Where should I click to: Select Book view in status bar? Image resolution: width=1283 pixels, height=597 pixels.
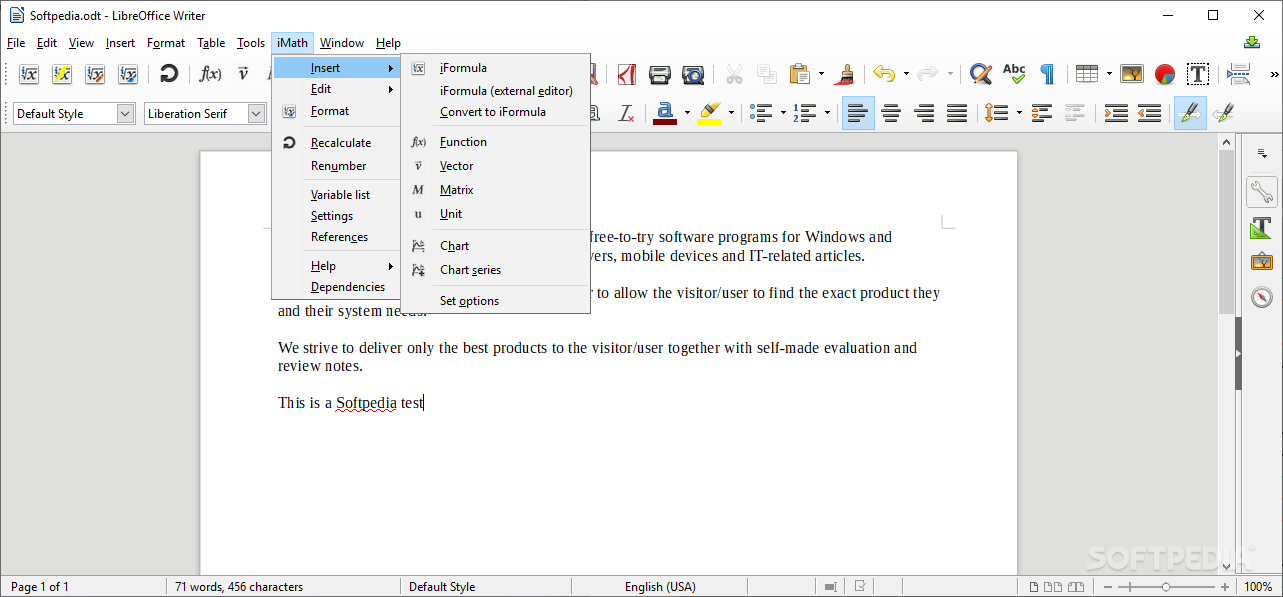pos(1074,587)
